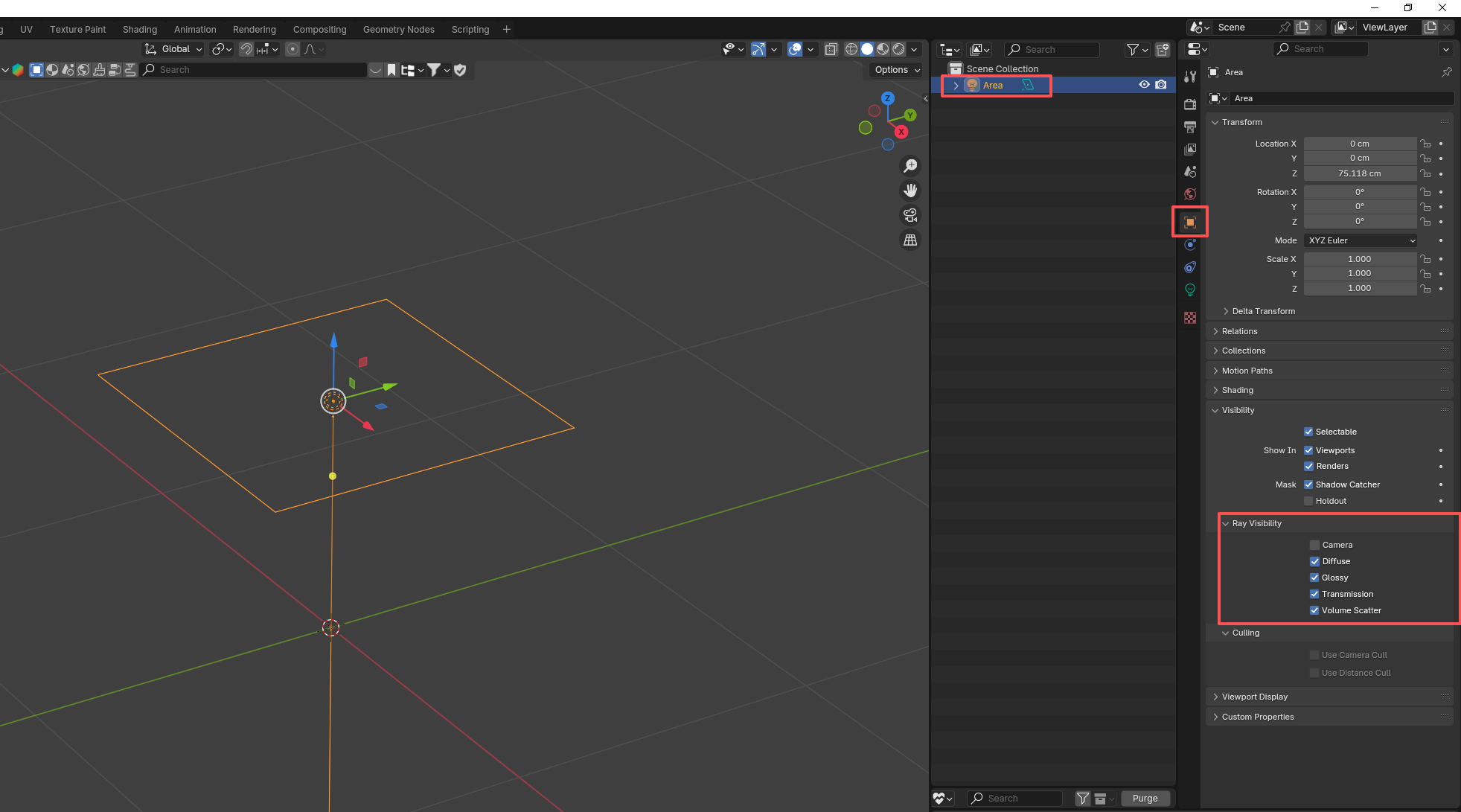
Task: Switch to the Geometry Nodes workspace
Action: [x=399, y=29]
